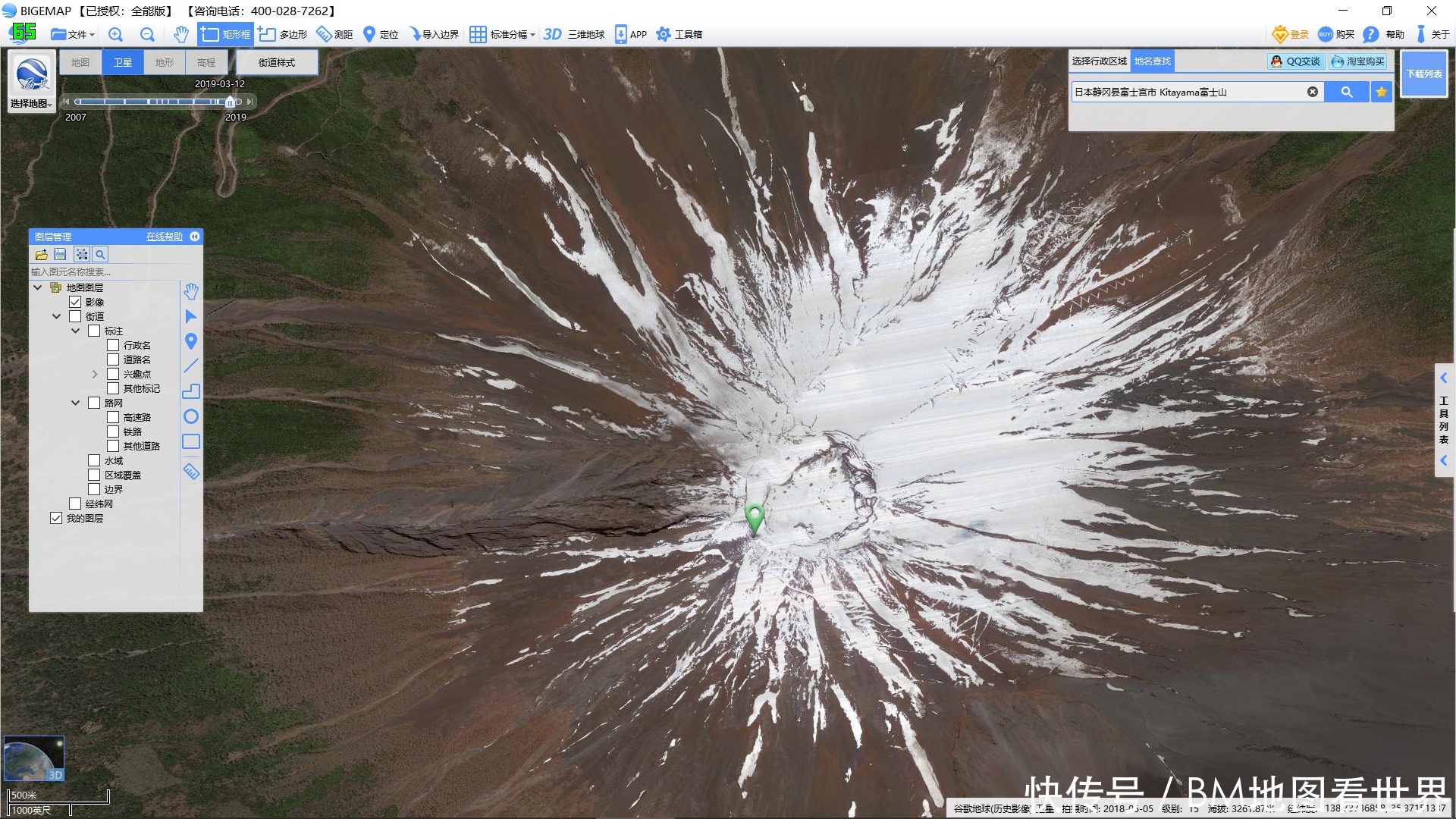Viewport: 1456px width, 819px height.
Task: Enable the 水域 checkbox
Action: click(94, 460)
